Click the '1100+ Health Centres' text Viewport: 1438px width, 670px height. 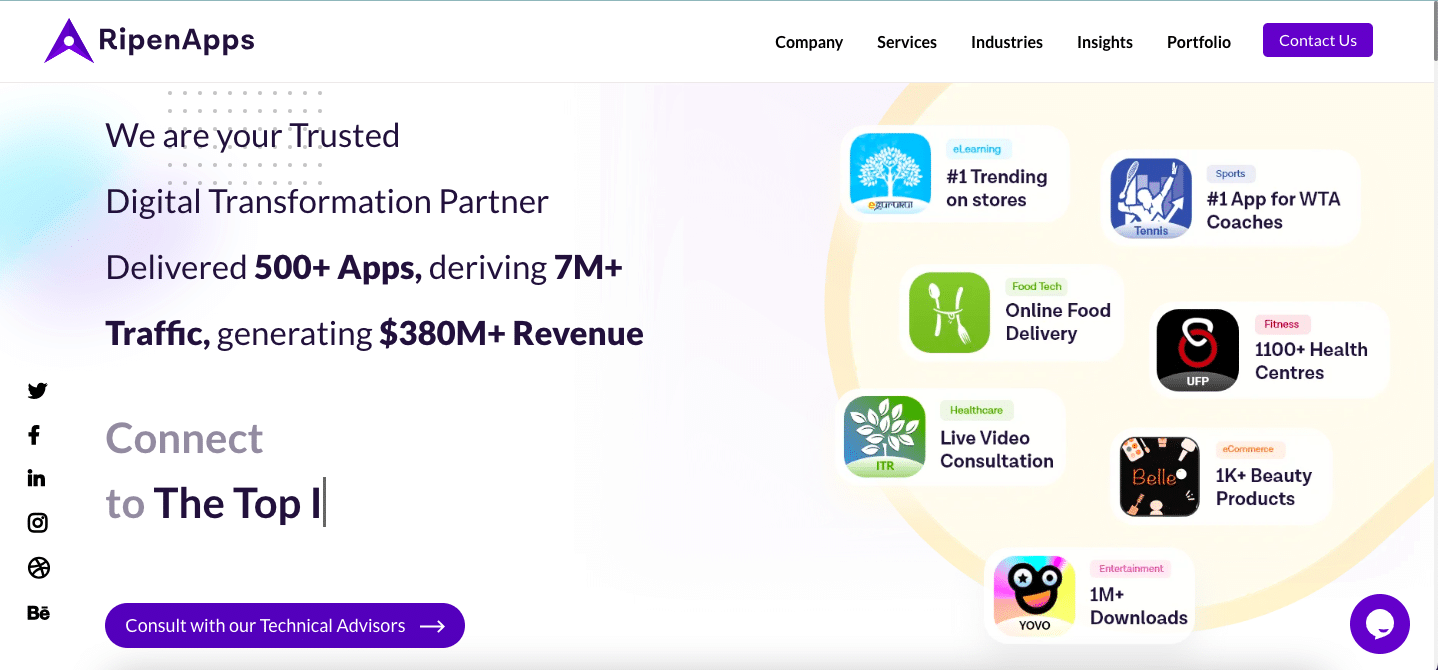[1311, 361]
